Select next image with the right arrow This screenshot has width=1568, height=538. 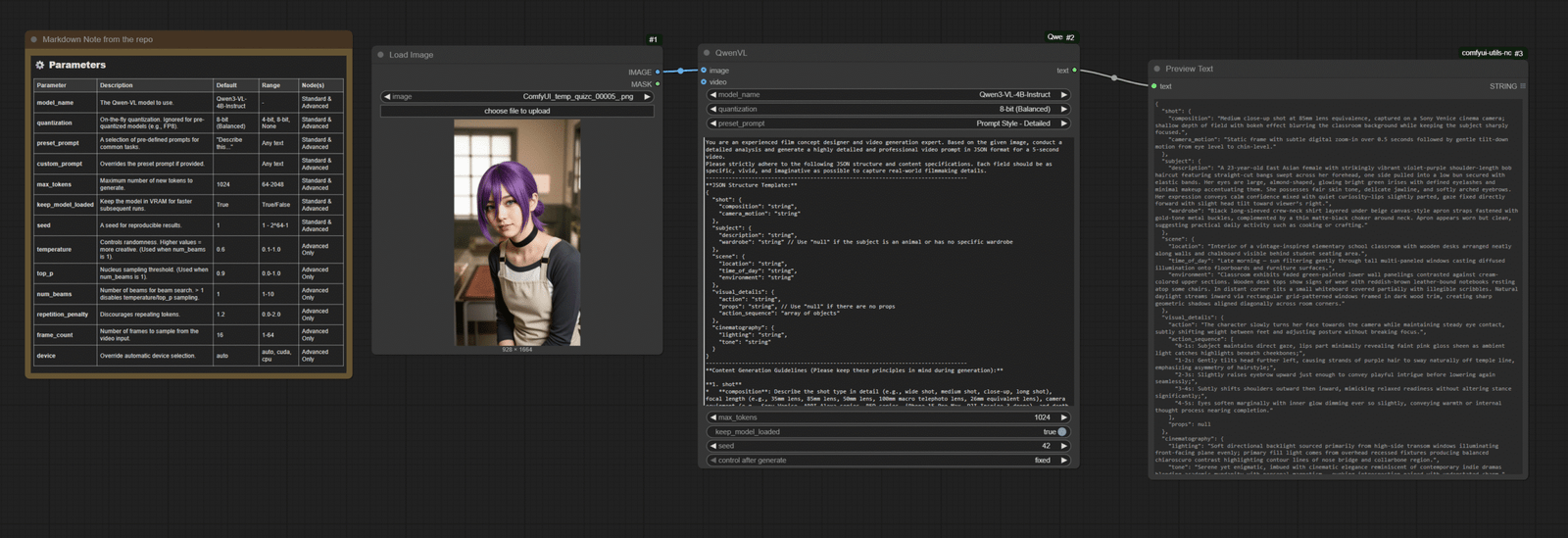647,97
